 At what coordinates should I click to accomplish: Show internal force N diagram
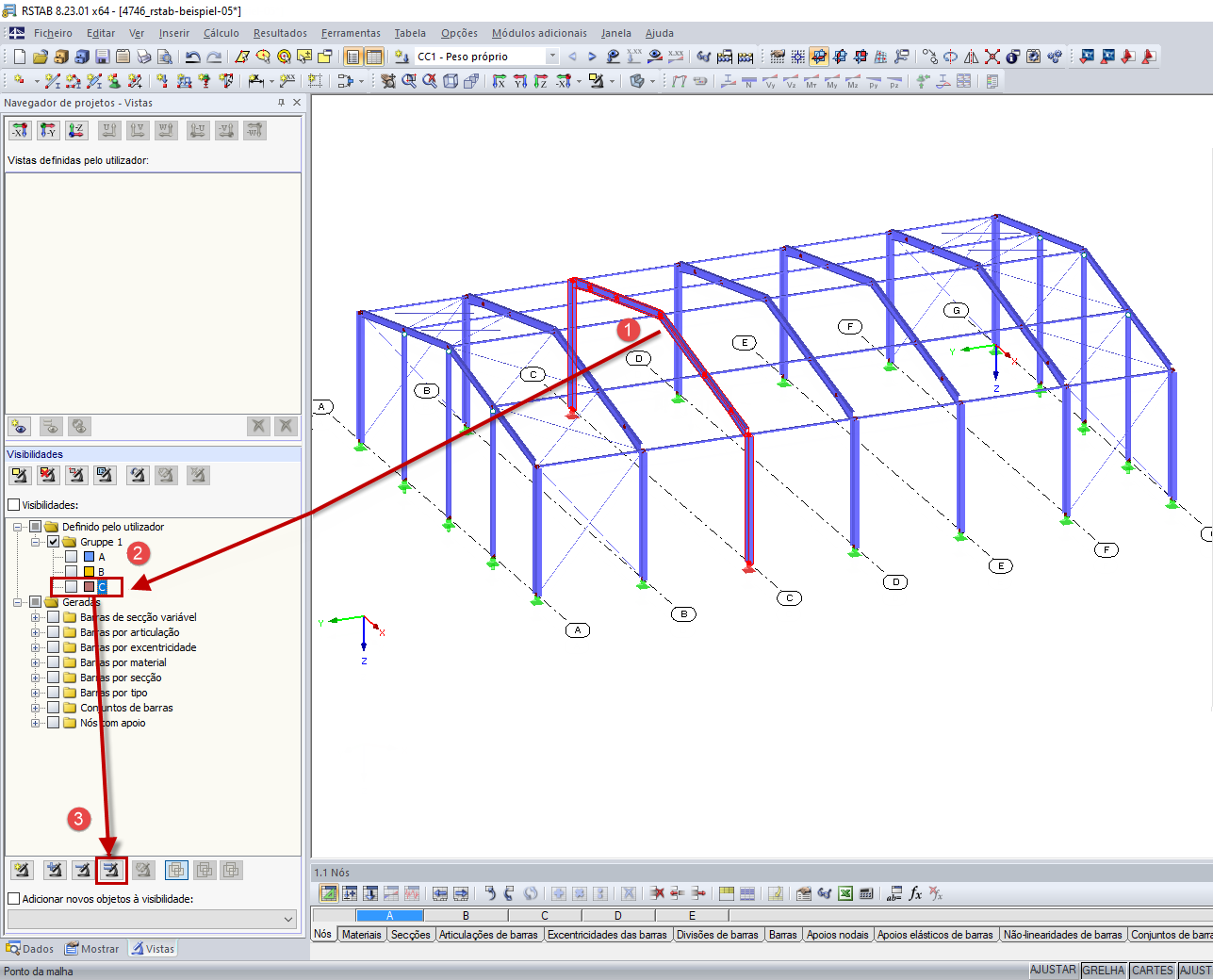click(x=749, y=81)
